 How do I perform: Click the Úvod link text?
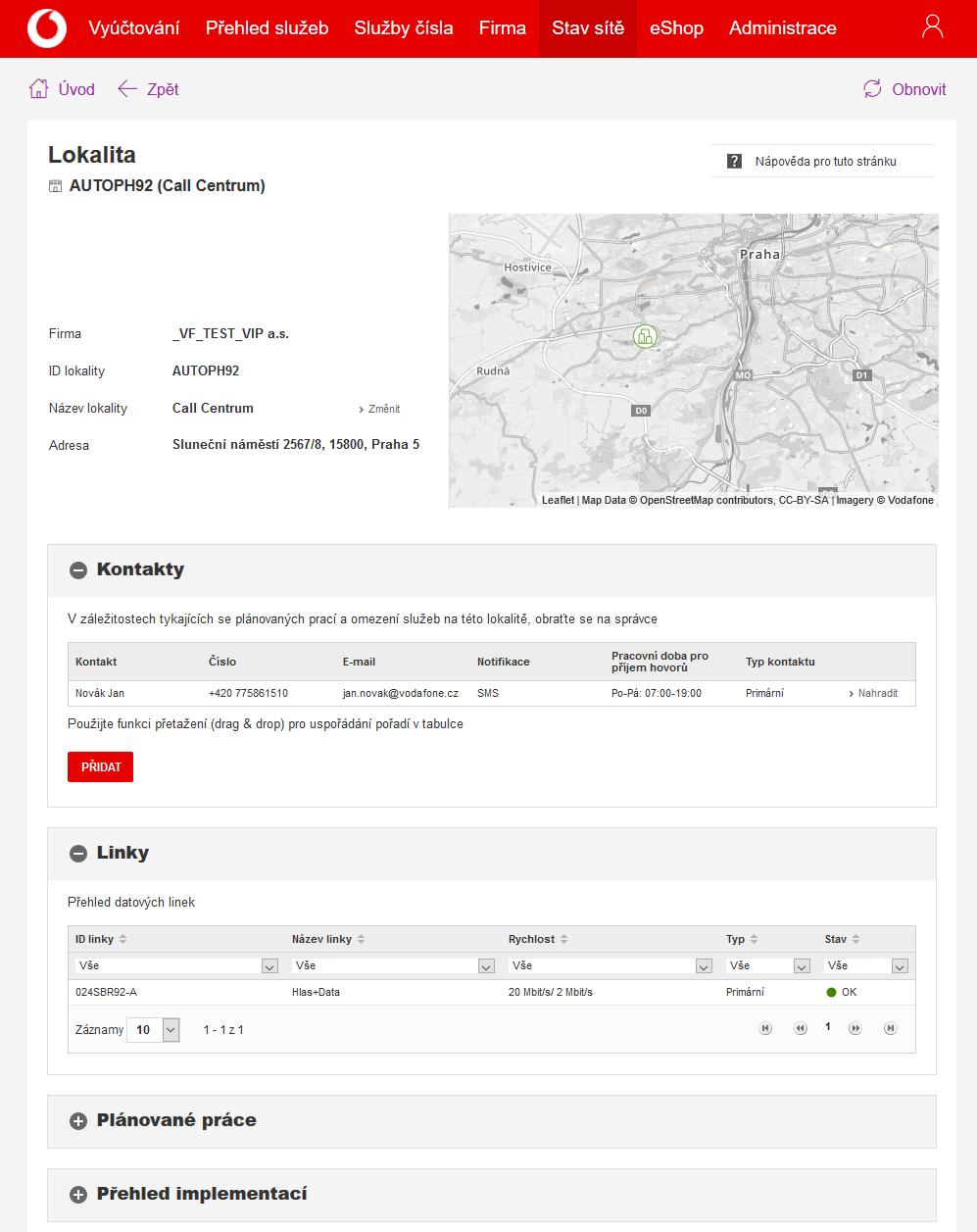[76, 89]
